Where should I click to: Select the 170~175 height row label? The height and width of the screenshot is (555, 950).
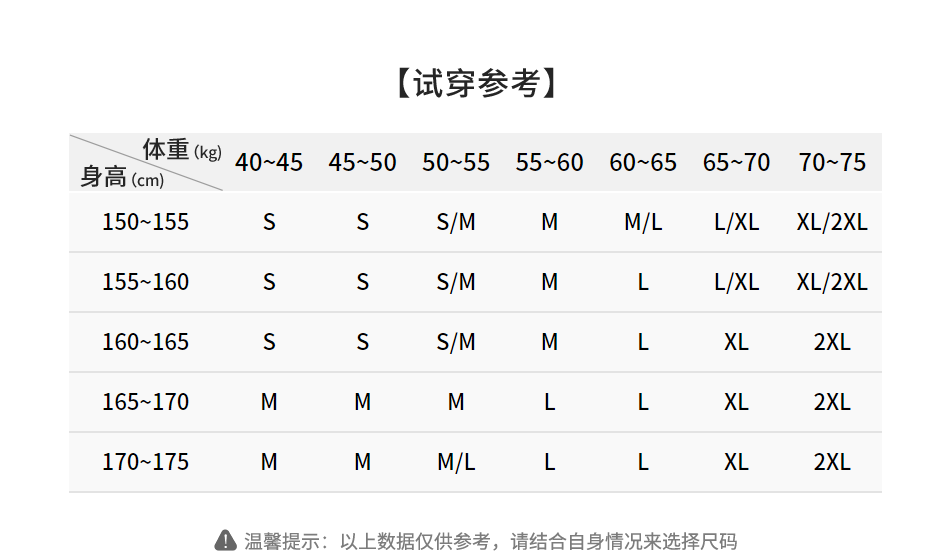145,462
